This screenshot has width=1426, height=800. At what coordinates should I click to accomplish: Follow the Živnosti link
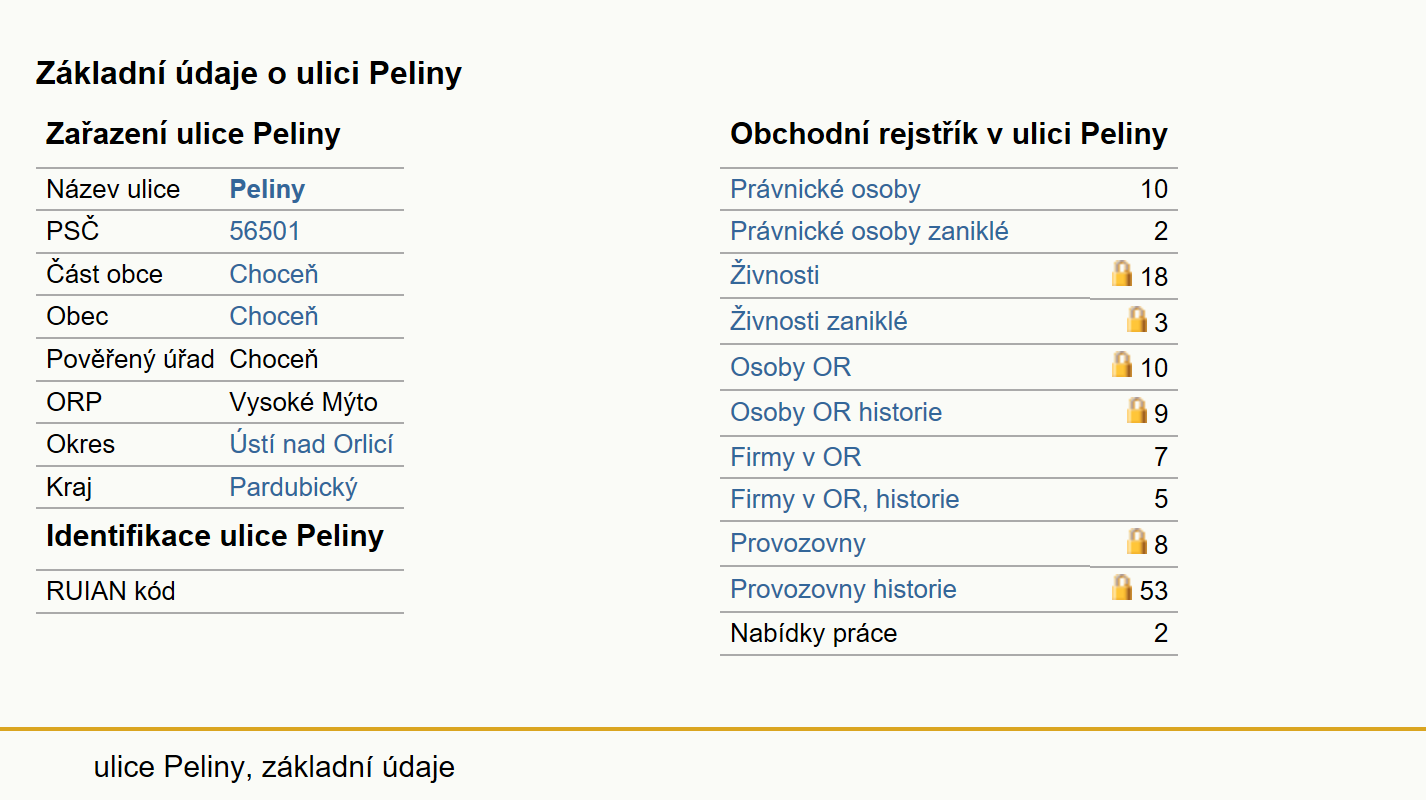[775, 274]
